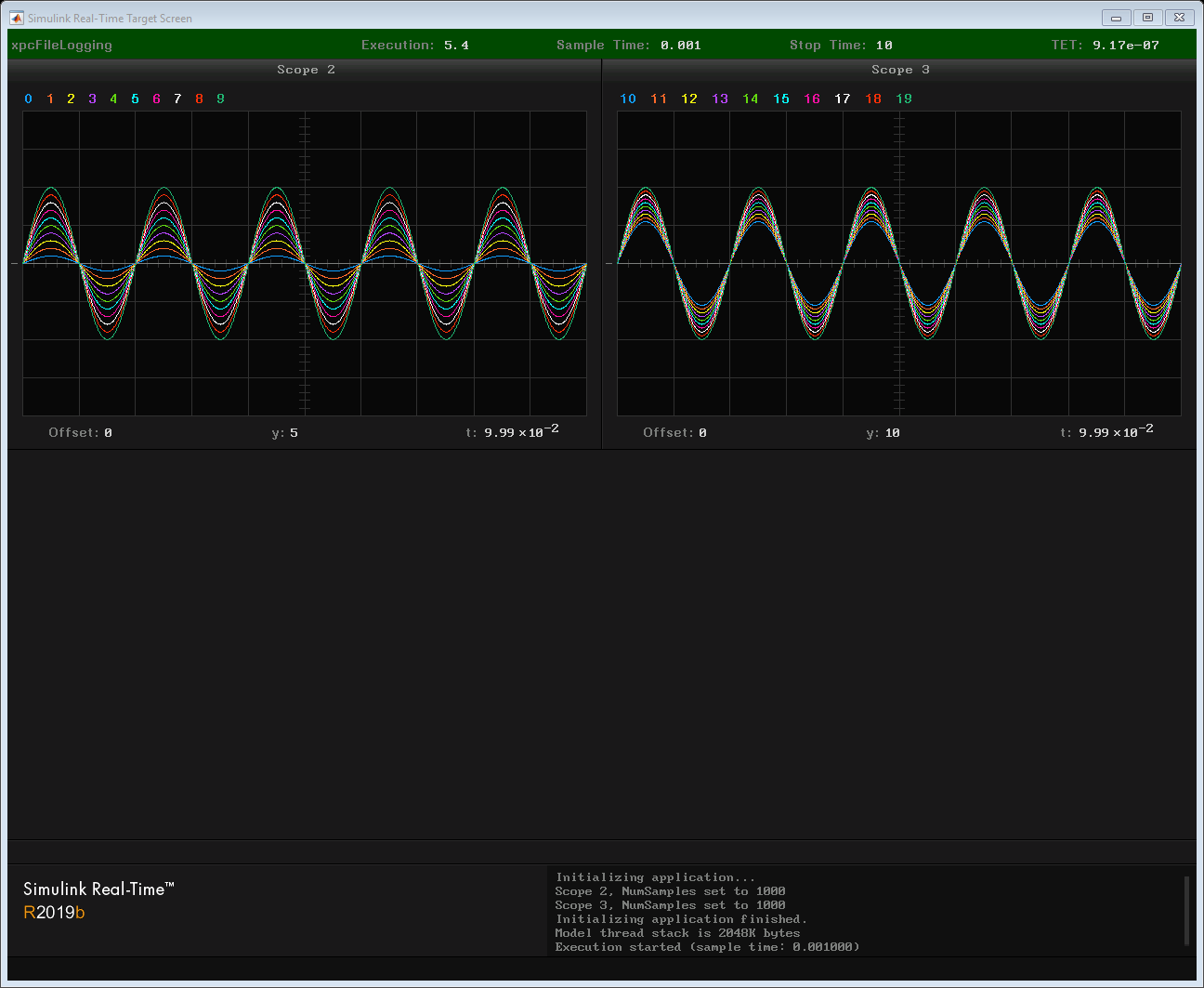
Task: Click the Scope 2 Offset value
Action: click(108, 433)
